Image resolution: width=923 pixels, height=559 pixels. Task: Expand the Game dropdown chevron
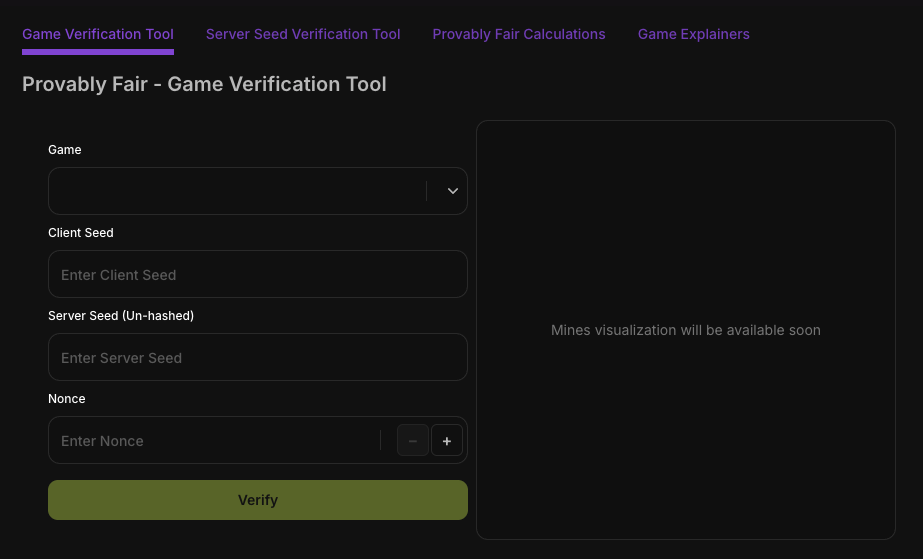[x=452, y=191]
